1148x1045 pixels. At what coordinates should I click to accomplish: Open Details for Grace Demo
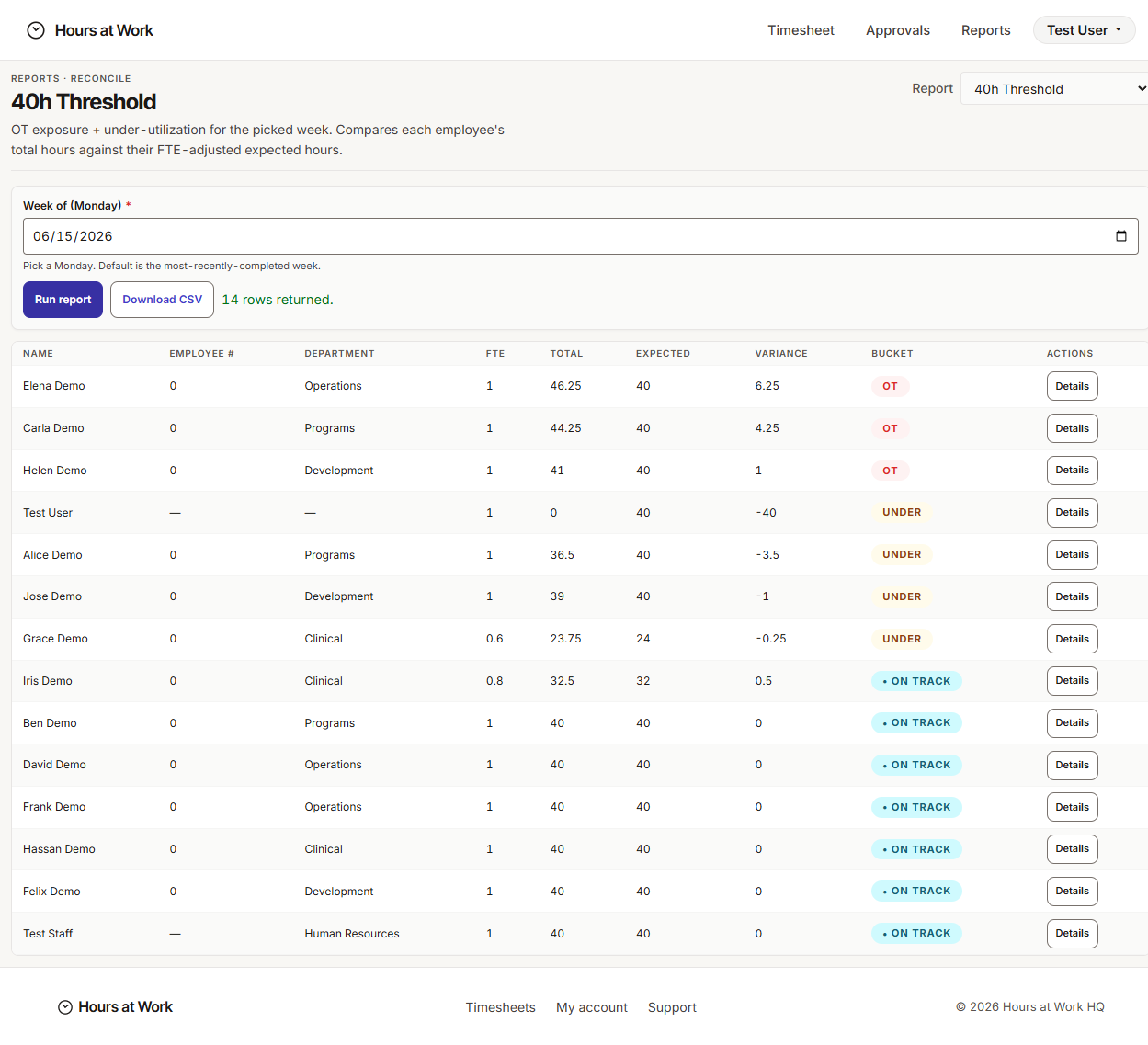tap(1072, 639)
